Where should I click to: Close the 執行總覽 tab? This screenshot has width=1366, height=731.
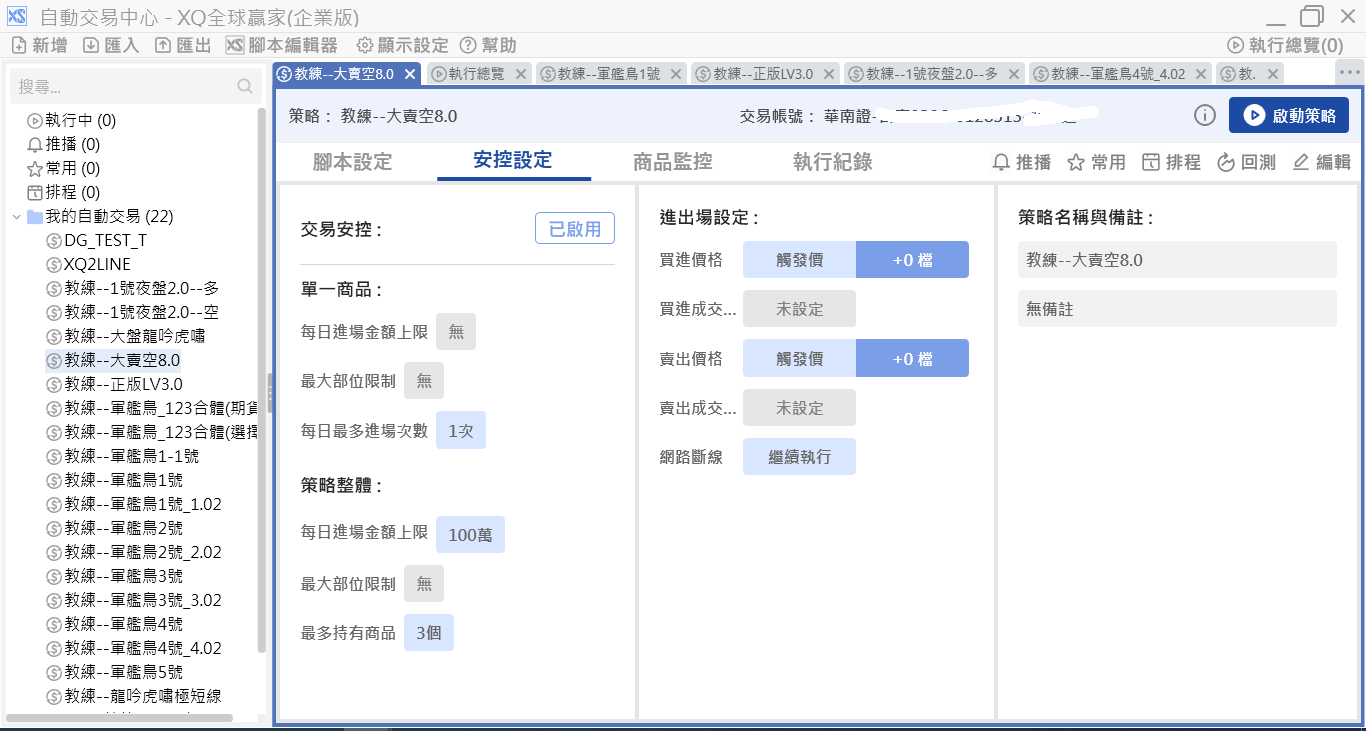coord(519,74)
